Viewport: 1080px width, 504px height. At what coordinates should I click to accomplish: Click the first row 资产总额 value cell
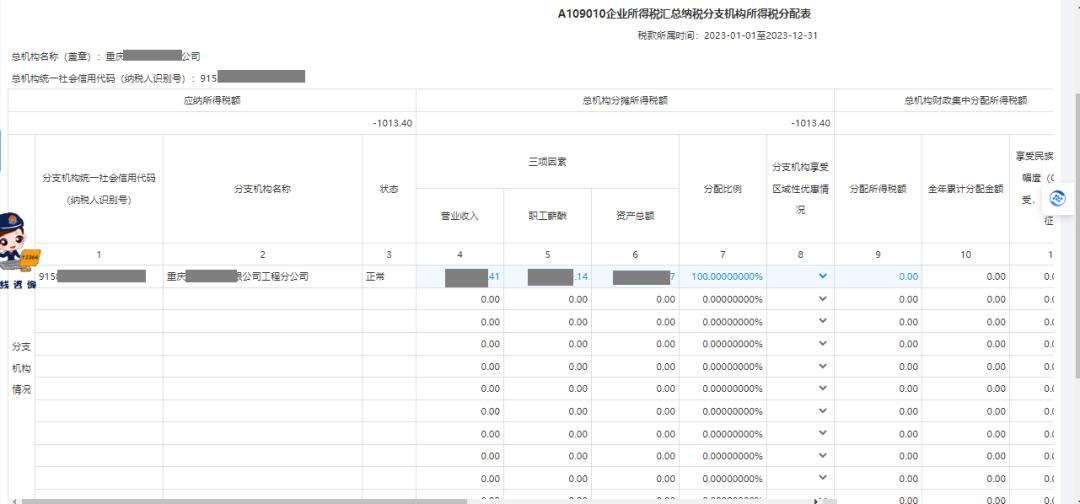coord(635,277)
